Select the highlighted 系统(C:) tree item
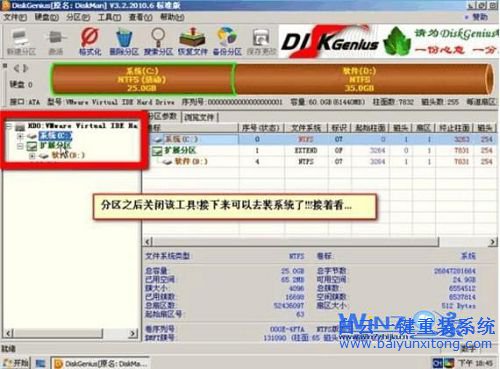Screen dimensions: 500x369 (55, 136)
